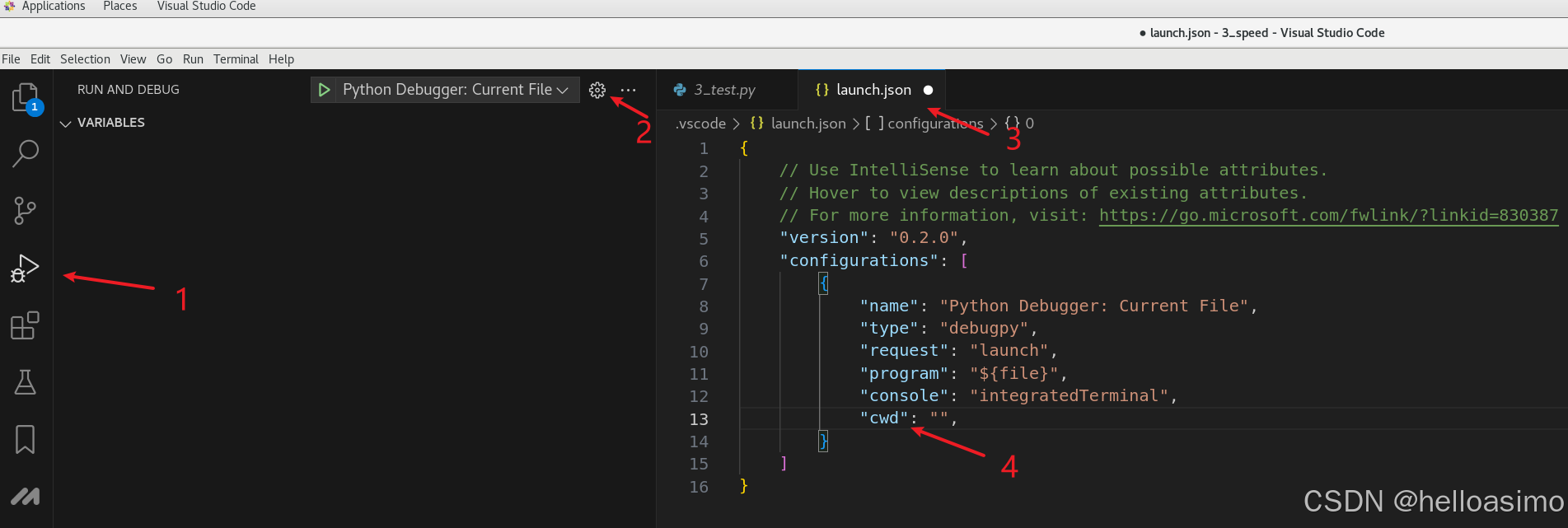Place cursor inside empty "cwd" value quotes
This screenshot has width=1568, height=528.
tap(939, 418)
